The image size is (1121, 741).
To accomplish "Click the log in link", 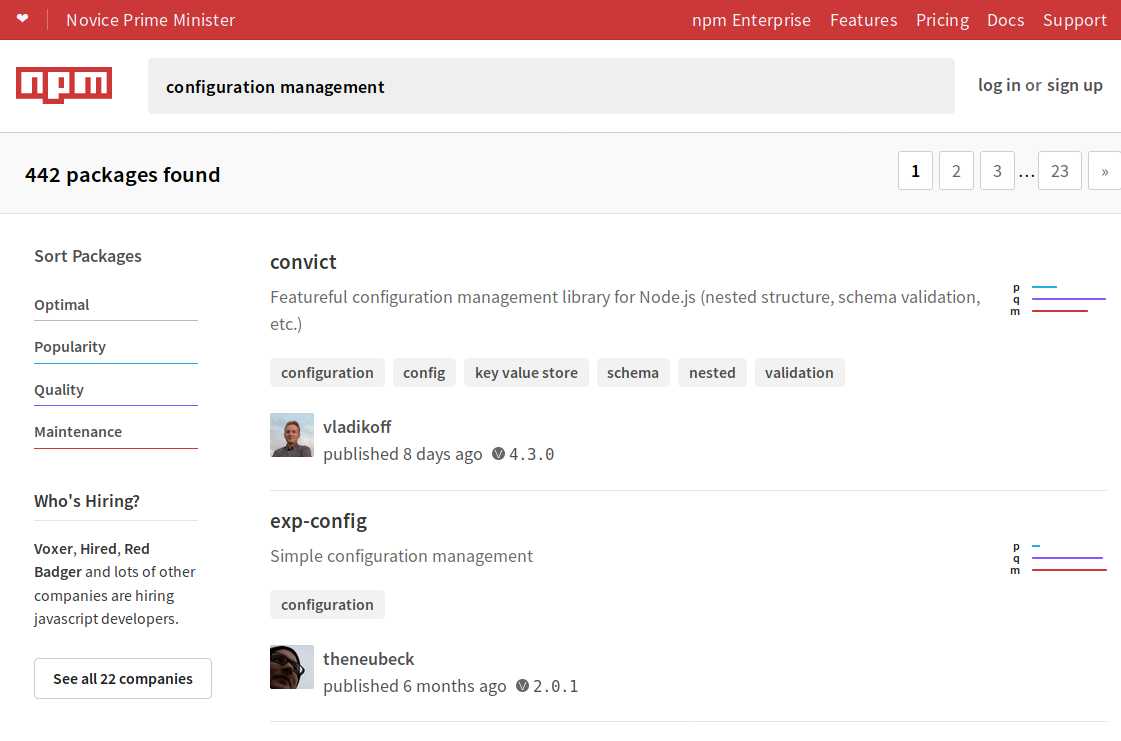I will pyautogui.click(x=999, y=85).
